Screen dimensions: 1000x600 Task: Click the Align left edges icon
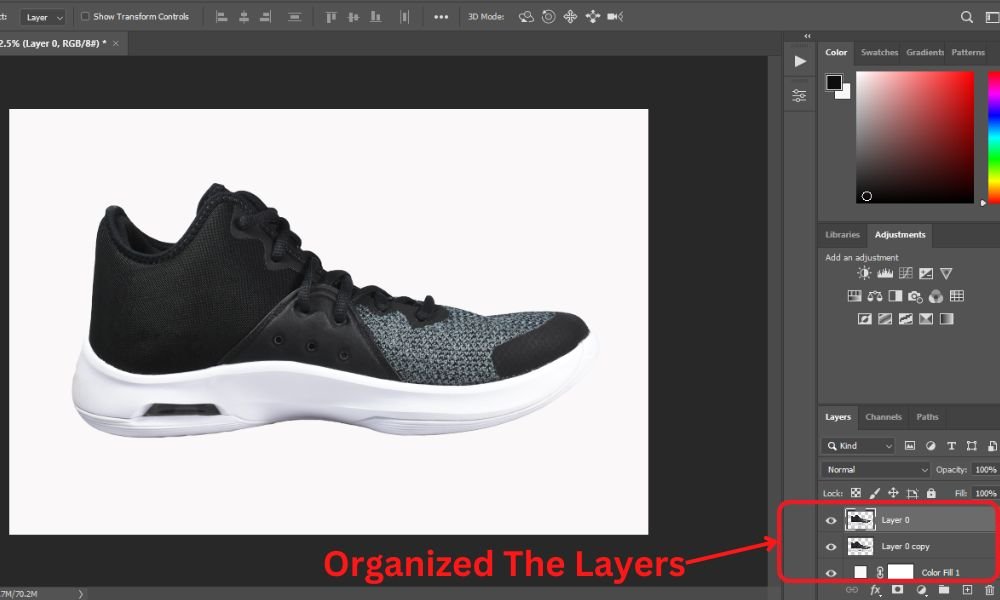coord(221,17)
